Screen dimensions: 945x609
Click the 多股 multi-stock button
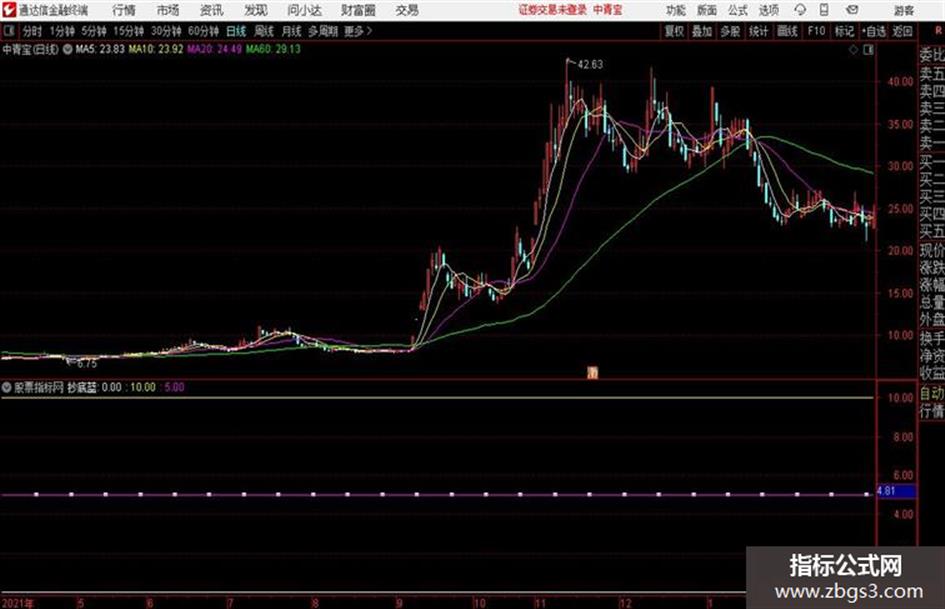[x=730, y=31]
